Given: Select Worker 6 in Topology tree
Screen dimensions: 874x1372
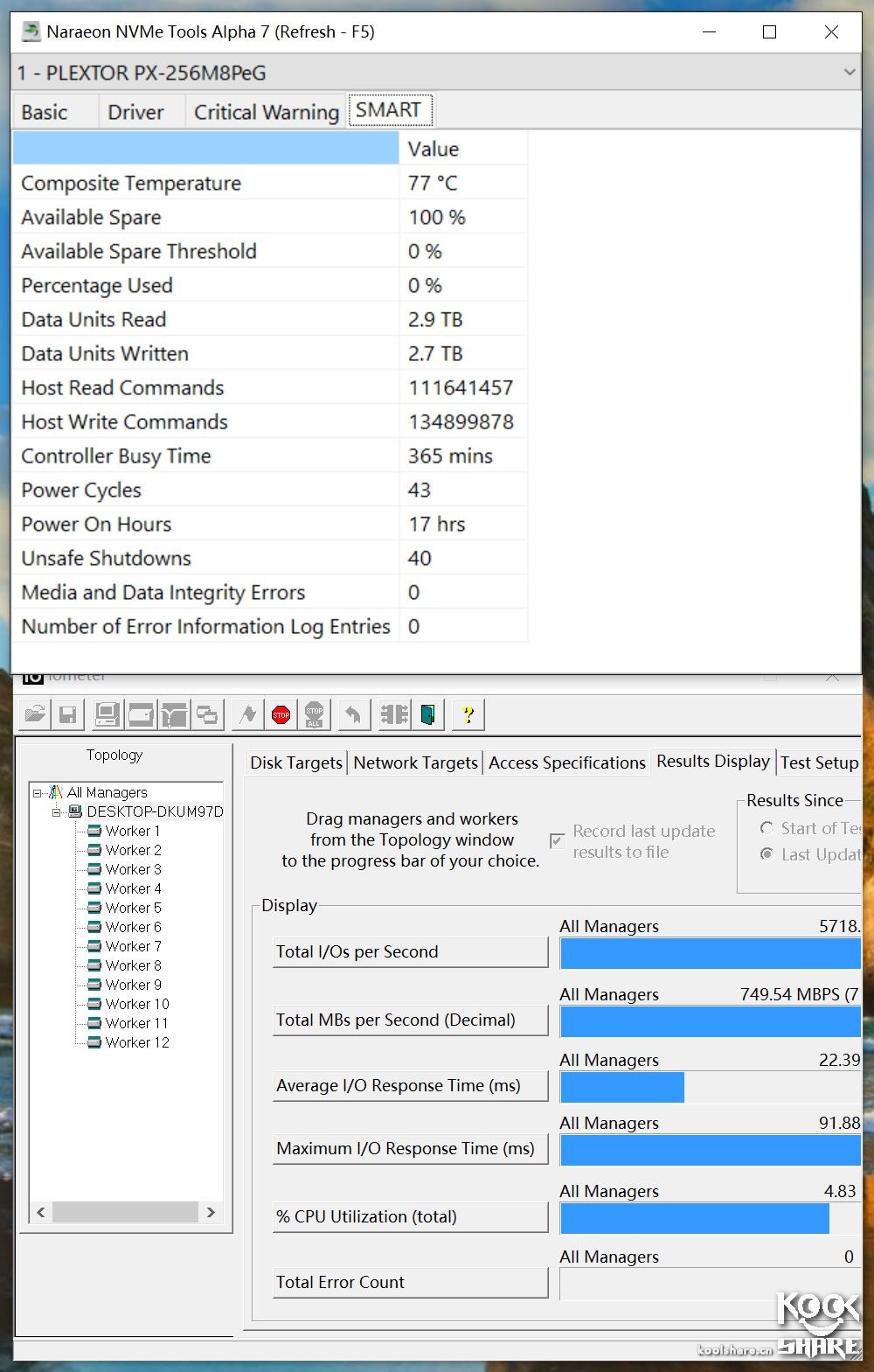Looking at the screenshot, I should (133, 927).
